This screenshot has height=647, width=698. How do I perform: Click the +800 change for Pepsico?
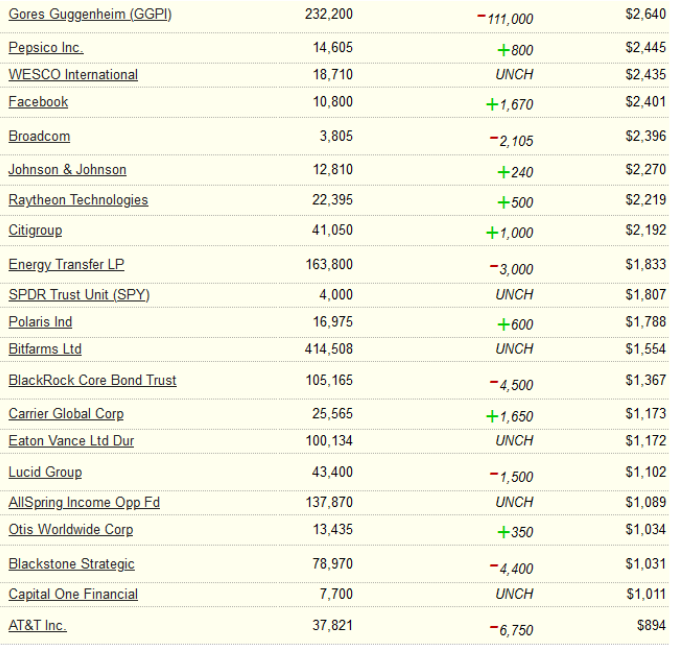tap(515, 50)
